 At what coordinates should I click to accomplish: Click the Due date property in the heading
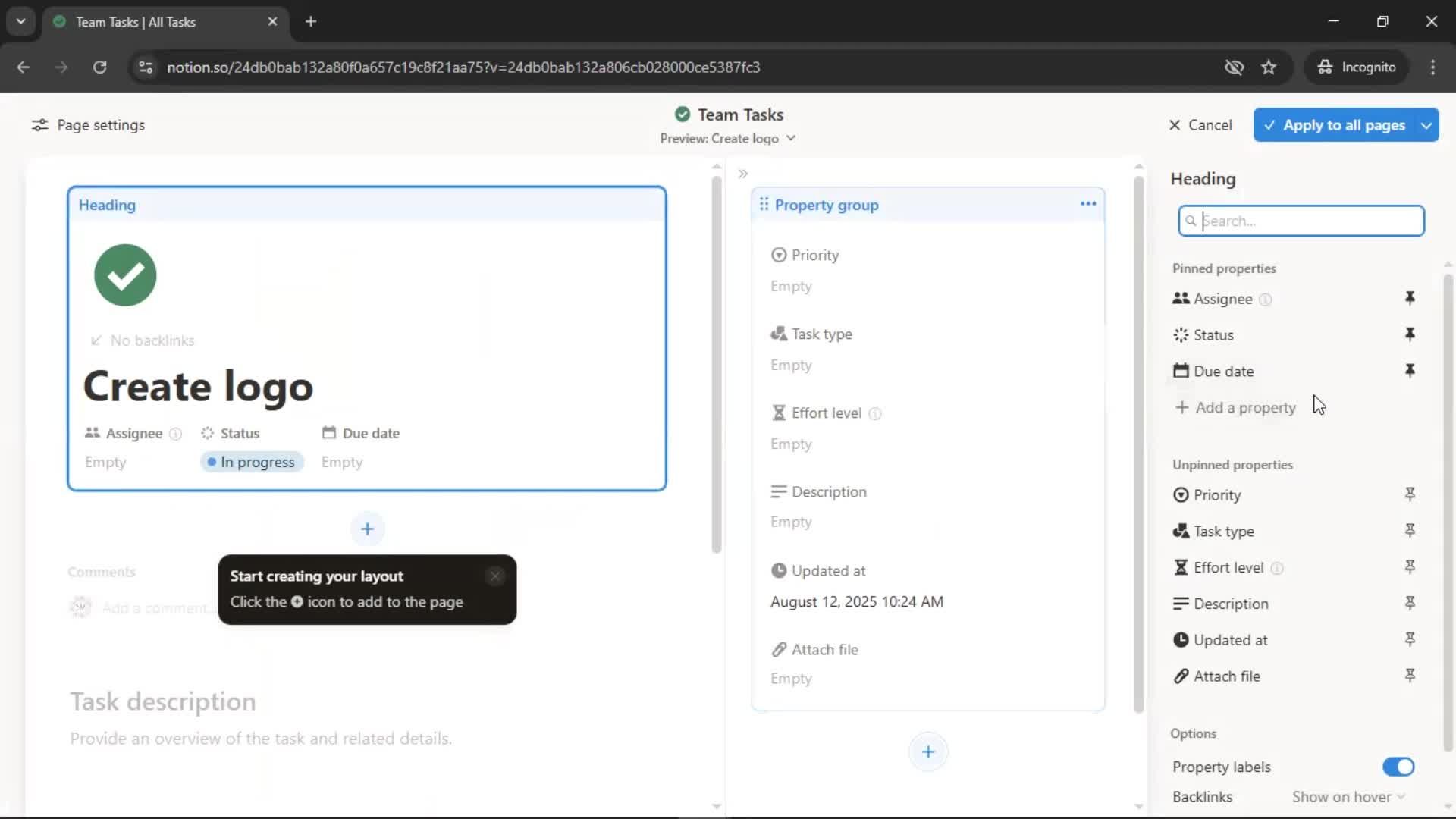tap(360, 433)
